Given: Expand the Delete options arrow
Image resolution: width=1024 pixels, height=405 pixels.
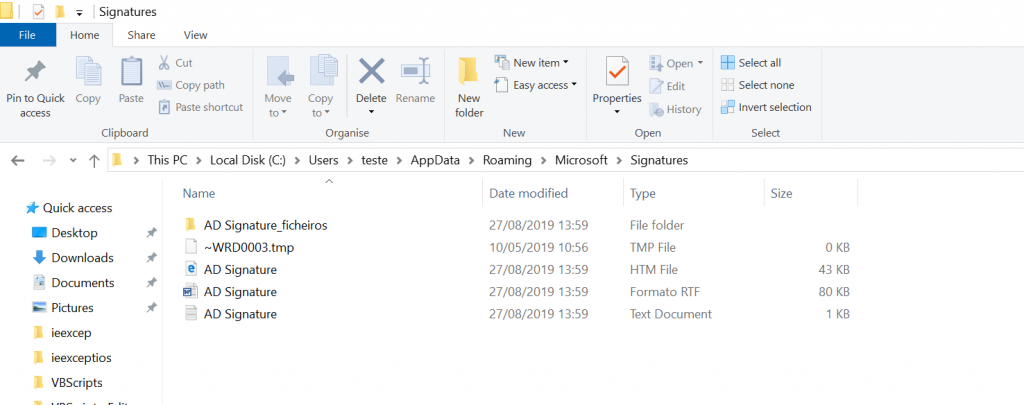Looking at the screenshot, I should tap(371, 112).
